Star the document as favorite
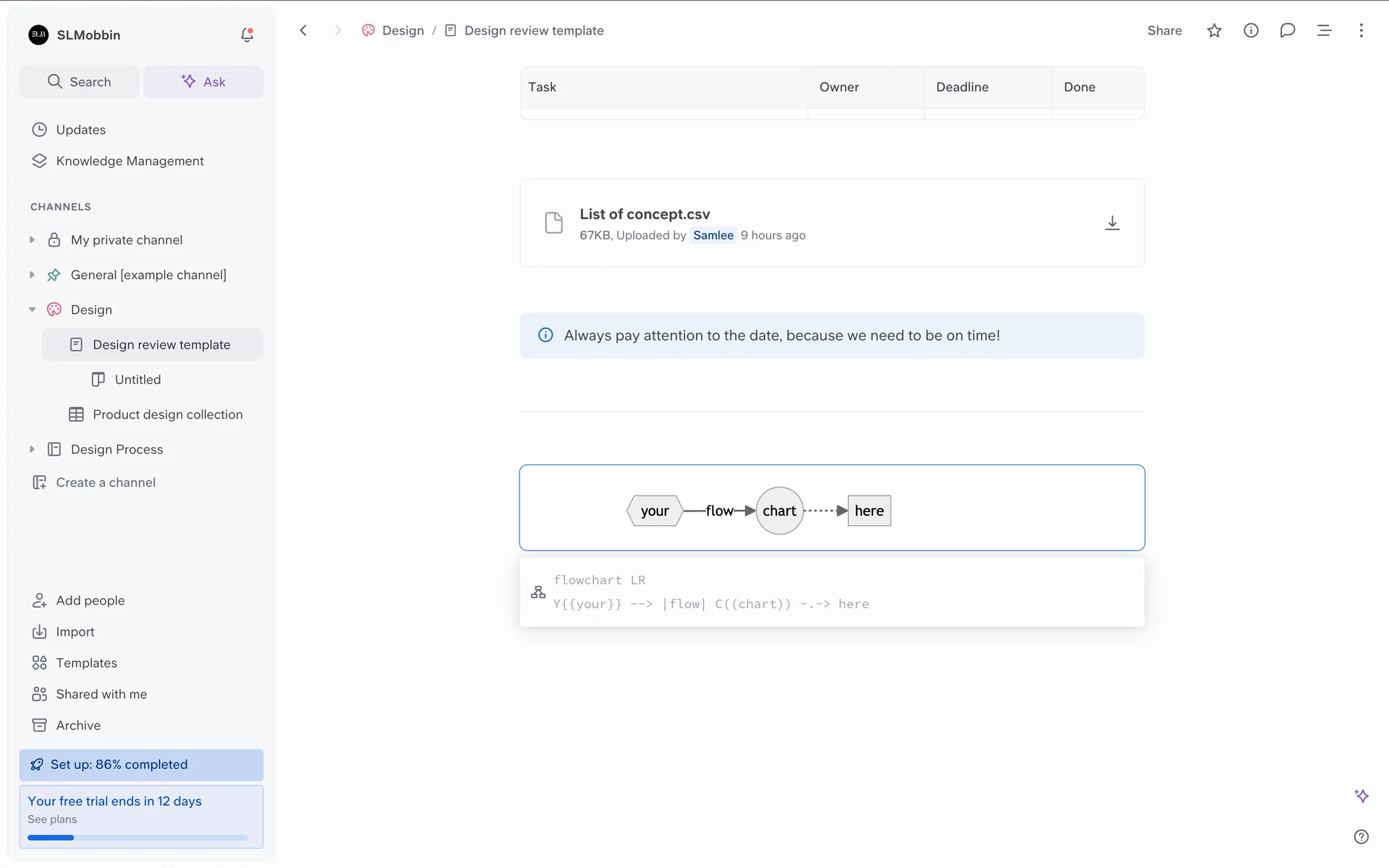 coord(1214,30)
